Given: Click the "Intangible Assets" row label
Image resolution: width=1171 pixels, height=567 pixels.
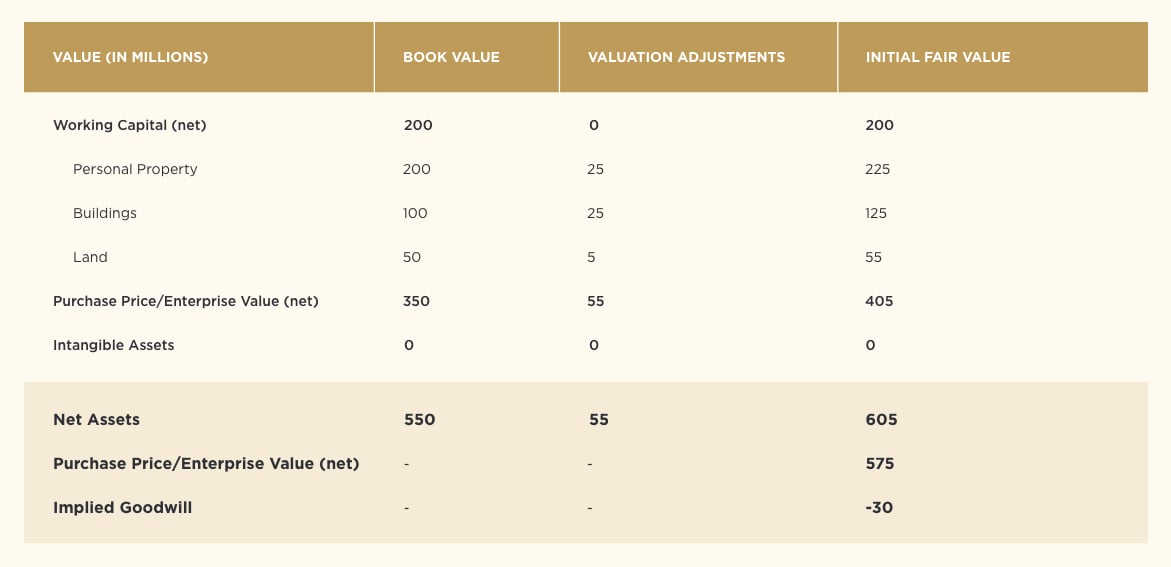Looking at the screenshot, I should point(114,346).
